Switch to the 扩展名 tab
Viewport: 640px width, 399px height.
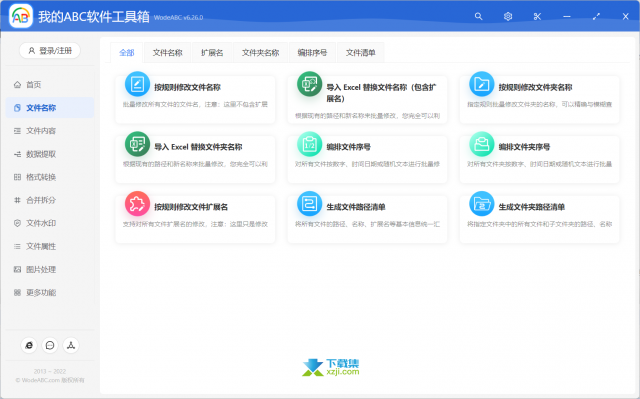click(212, 53)
